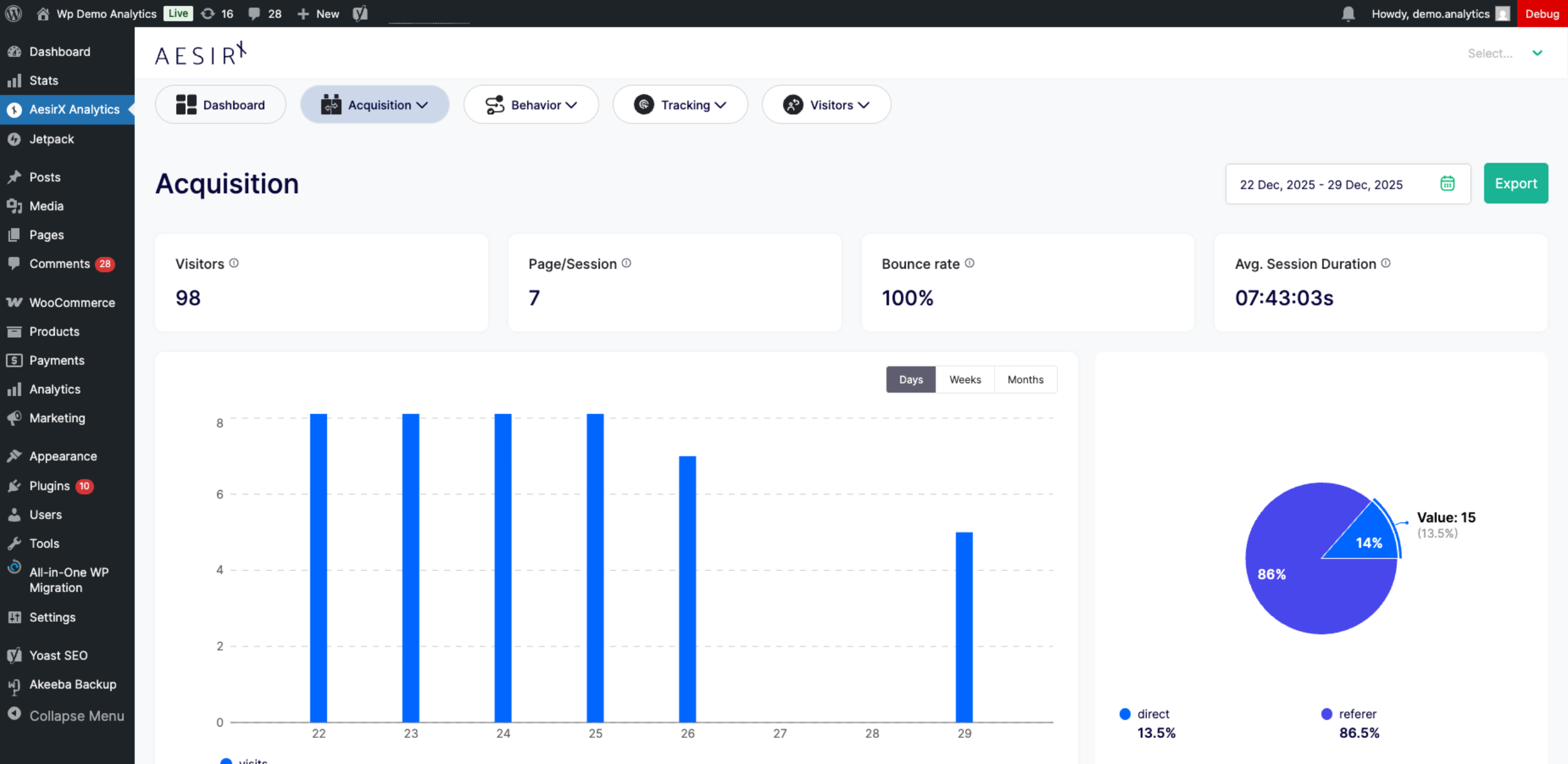1568x764 pixels.
Task: Switch chart view to Weeks
Action: [965, 380]
